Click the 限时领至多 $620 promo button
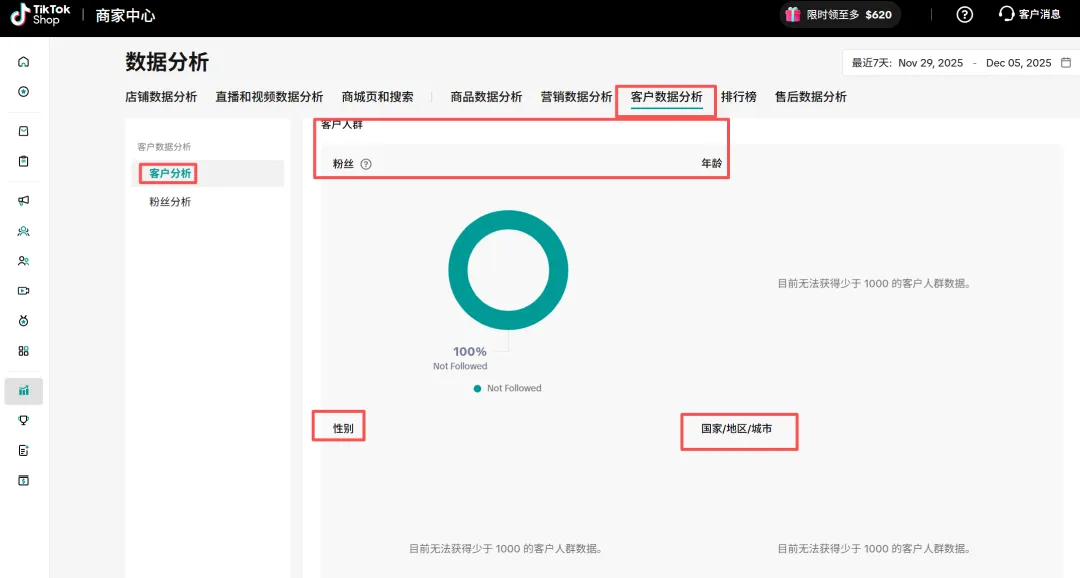The image size is (1080, 578). (839, 15)
